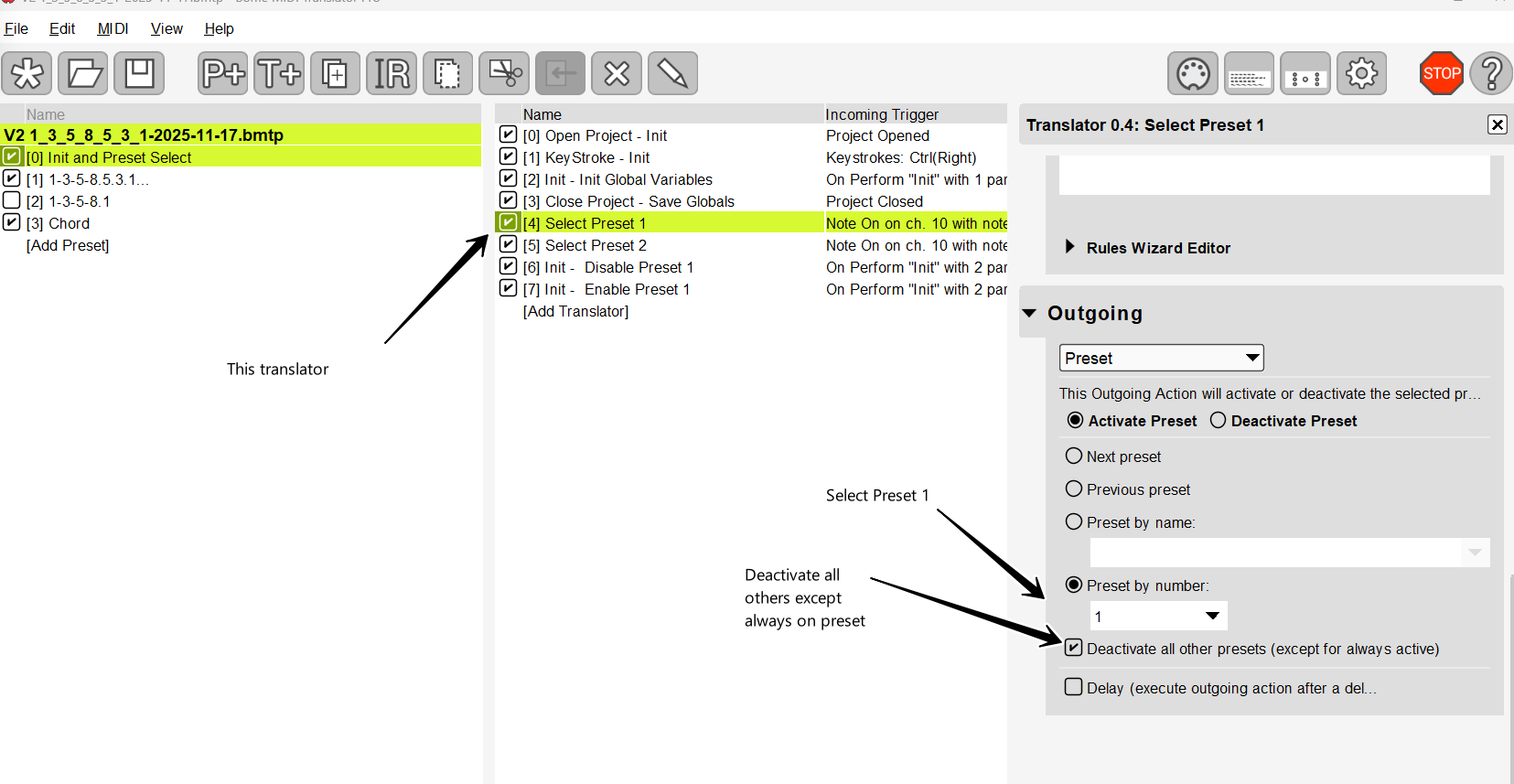Open a project with the folder icon
Viewport: 1514px width, 784px height.
(x=83, y=73)
